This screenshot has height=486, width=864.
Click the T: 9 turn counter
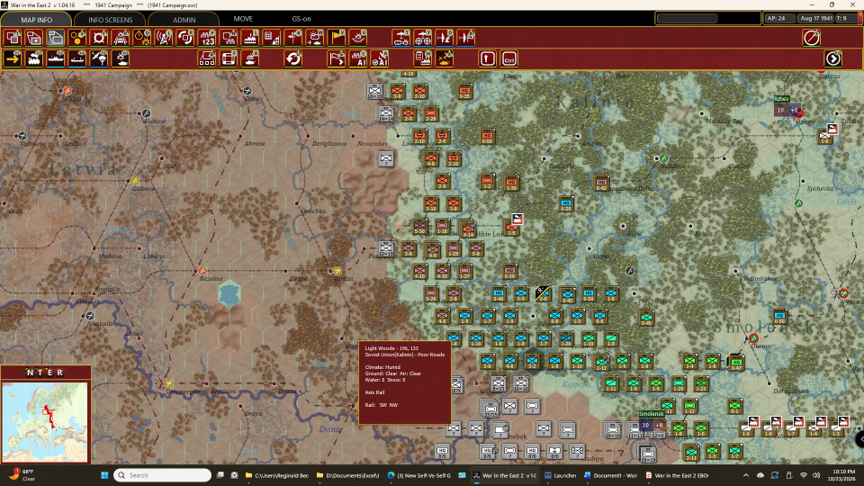[x=845, y=18]
